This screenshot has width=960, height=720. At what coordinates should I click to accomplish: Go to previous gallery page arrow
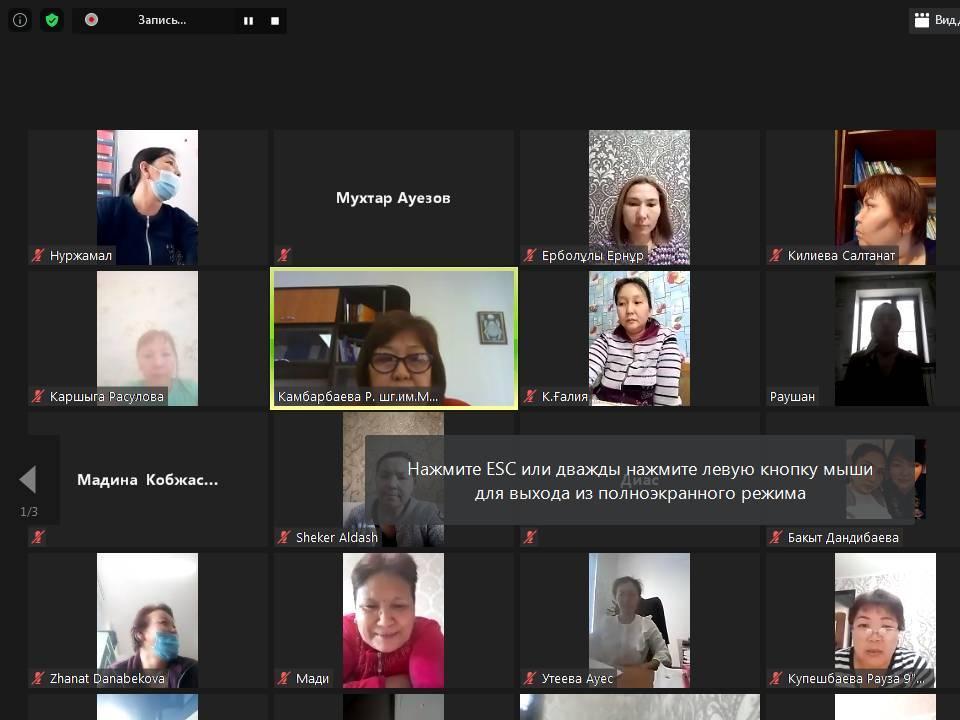click(x=28, y=480)
